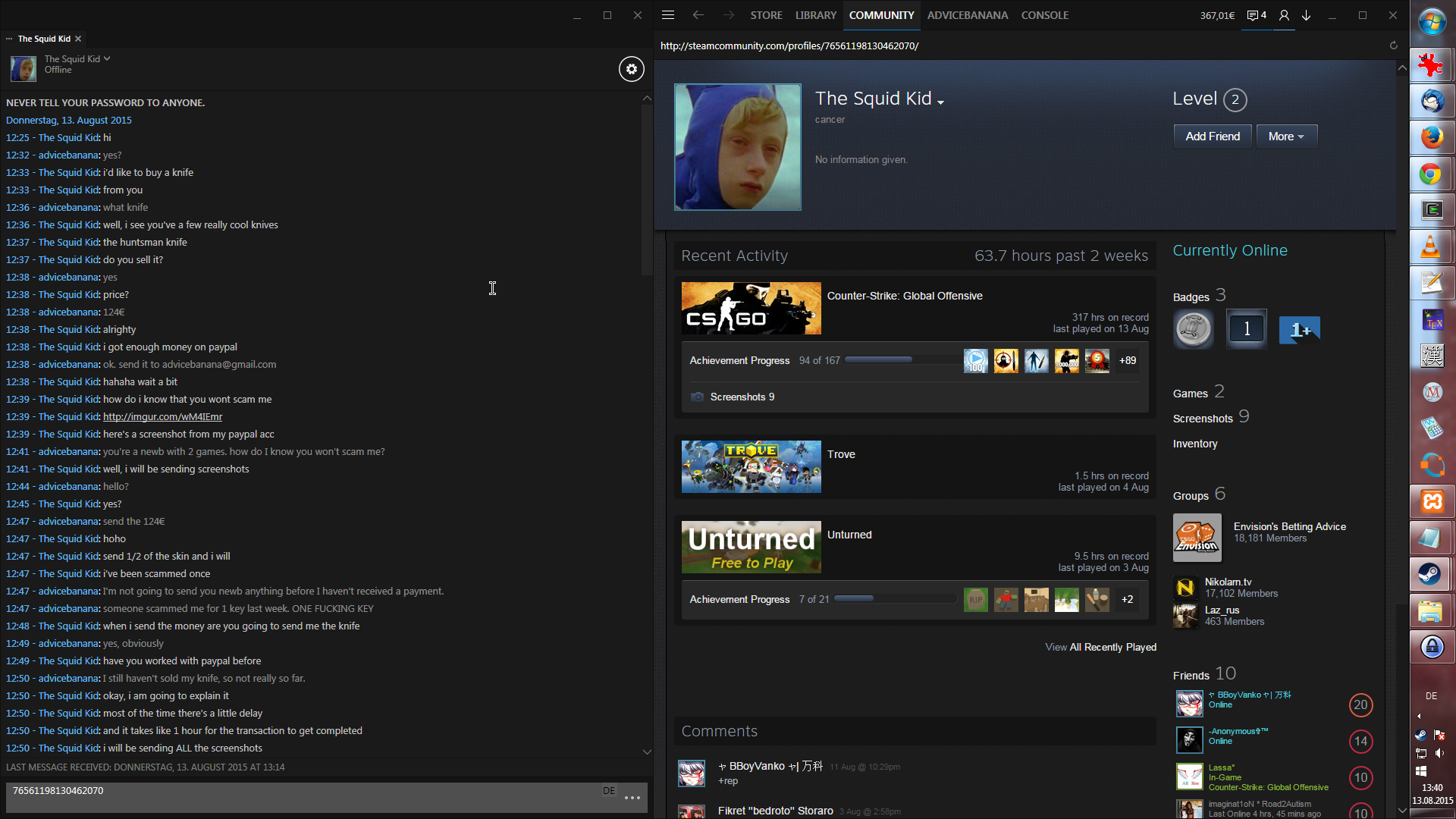
Task: Click the chat message input field
Action: (x=303, y=796)
